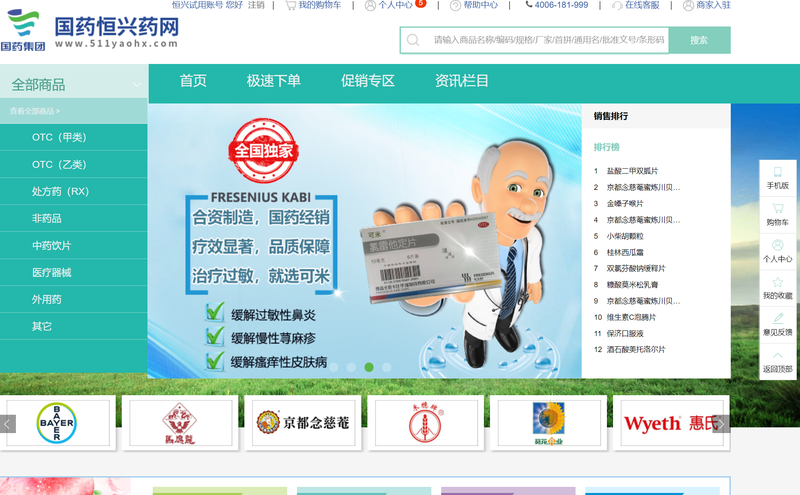Open ranked item 2 京都念慈菴蜜炼川贝
The width and height of the screenshot is (800, 495).
coord(643,187)
